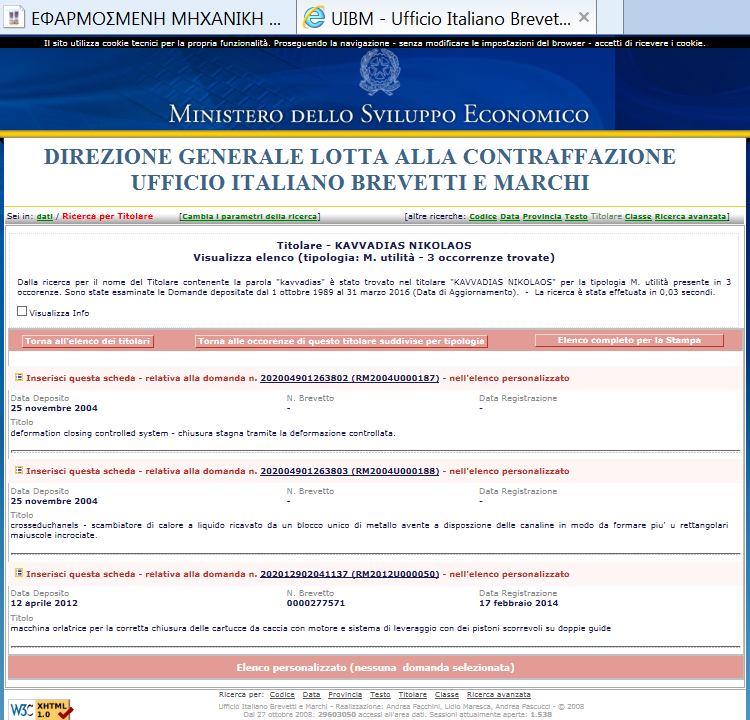The height and width of the screenshot is (720, 750).
Task: Click the macchina orlatrice title text
Action: 310,628
